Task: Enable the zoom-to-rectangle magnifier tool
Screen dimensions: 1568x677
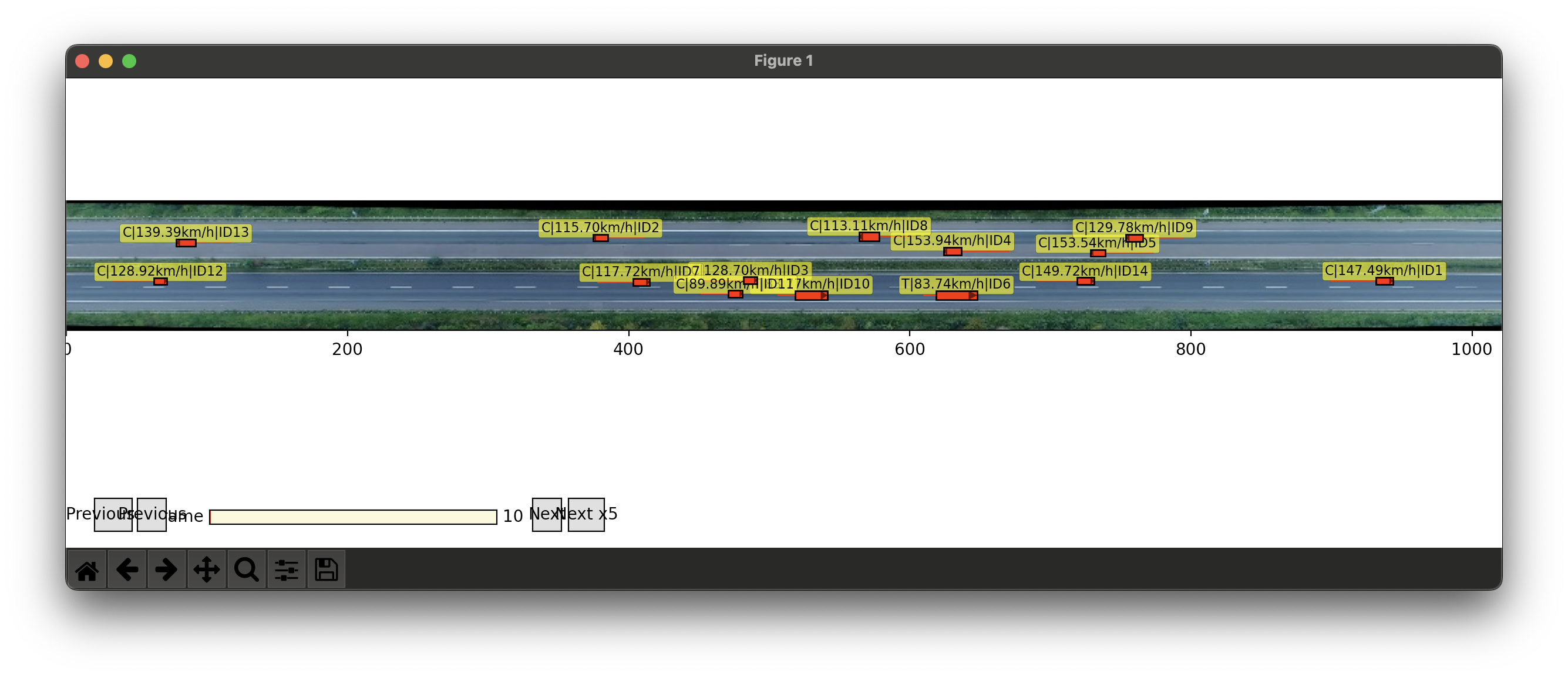Action: pyautogui.click(x=247, y=568)
